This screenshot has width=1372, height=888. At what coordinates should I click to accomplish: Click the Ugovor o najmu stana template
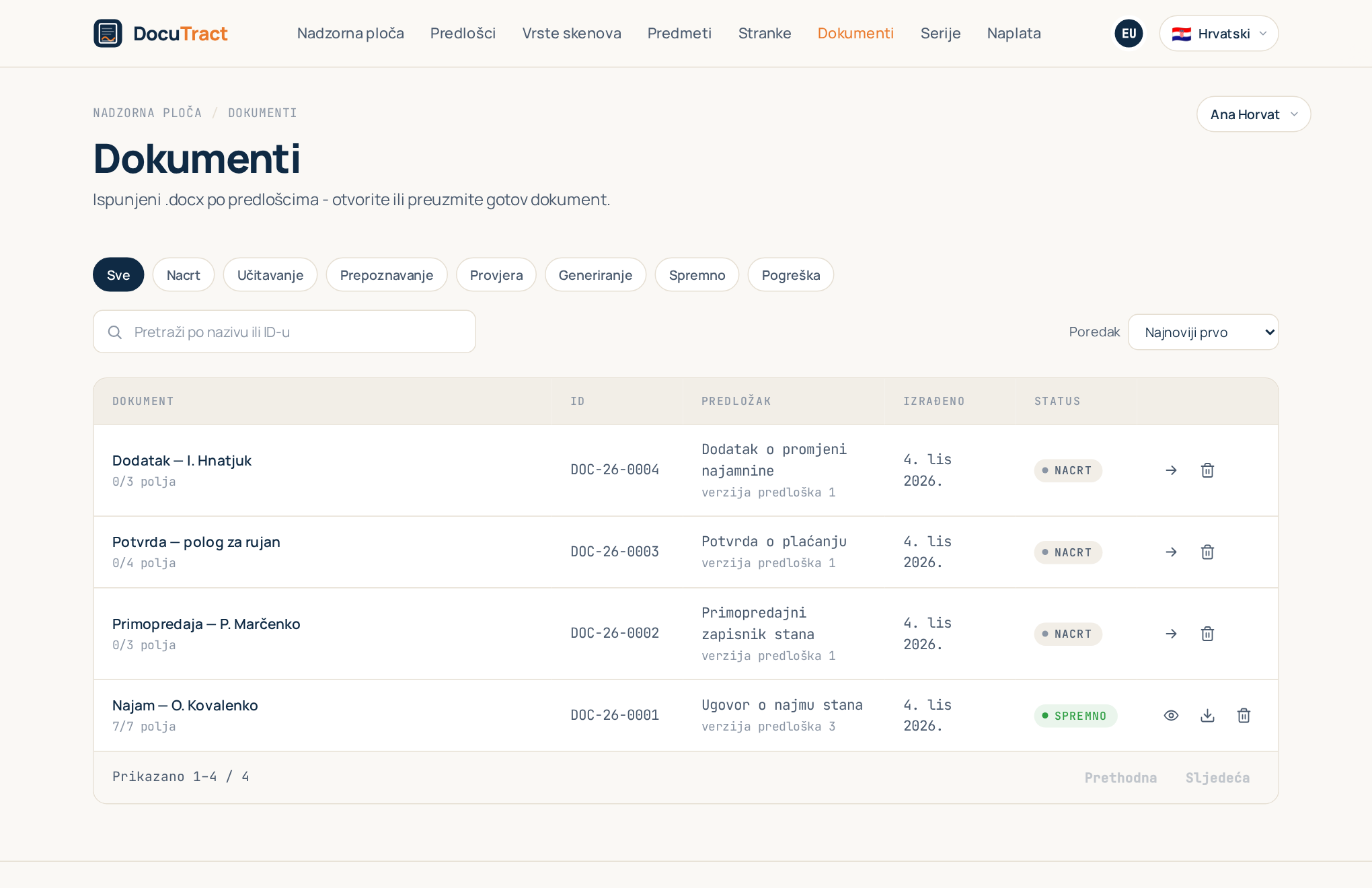[782, 705]
